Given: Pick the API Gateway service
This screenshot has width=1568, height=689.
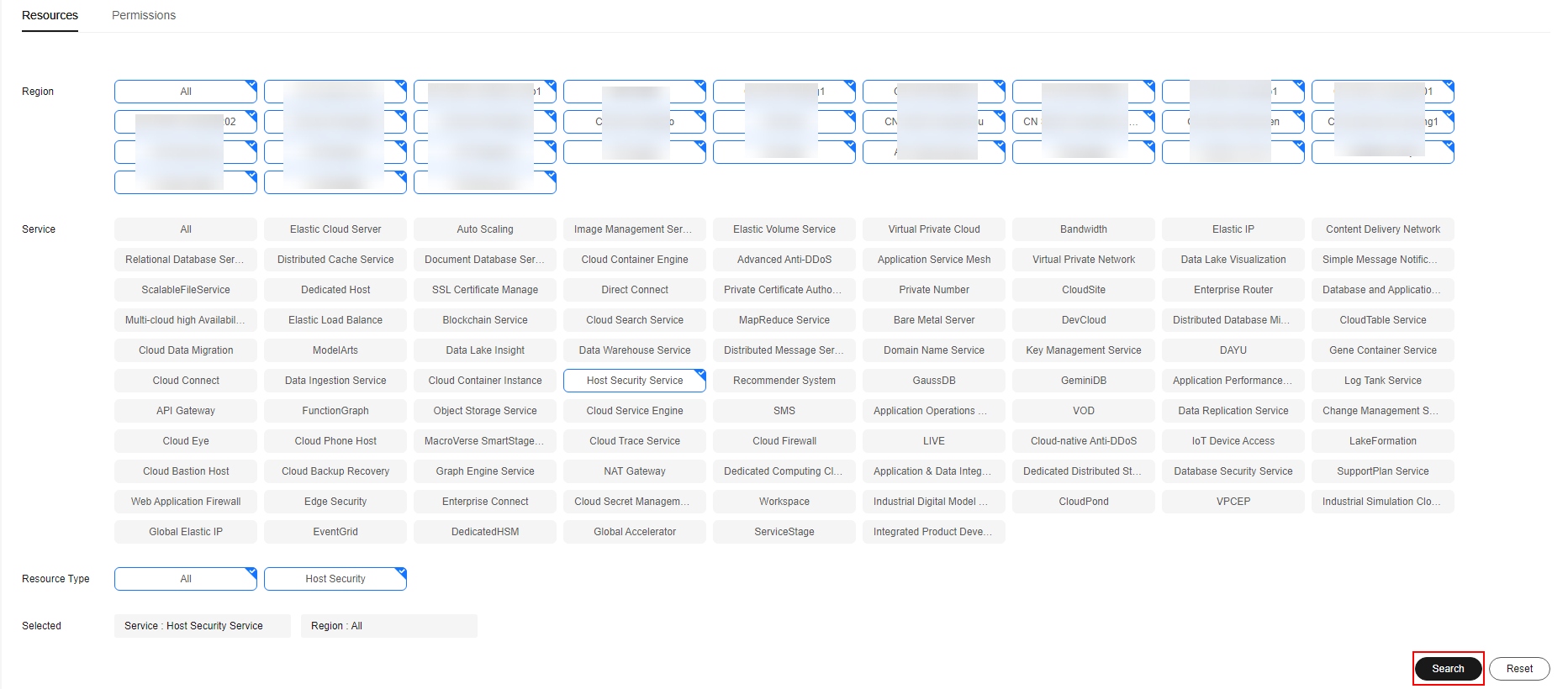Looking at the screenshot, I should click(186, 411).
